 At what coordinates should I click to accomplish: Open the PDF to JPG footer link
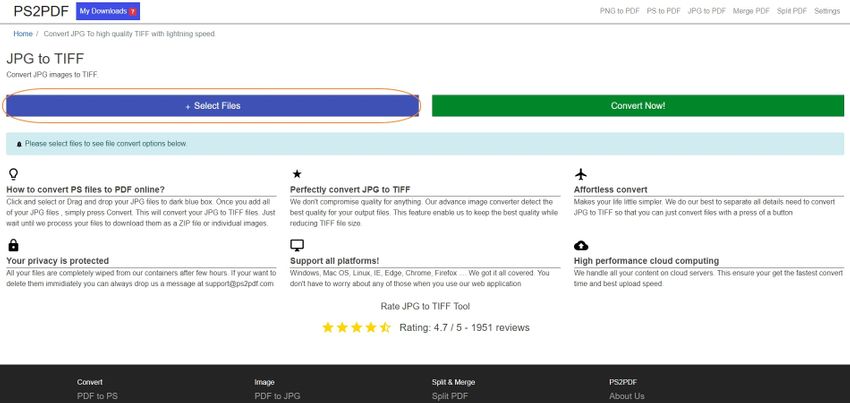pyautogui.click(x=278, y=396)
